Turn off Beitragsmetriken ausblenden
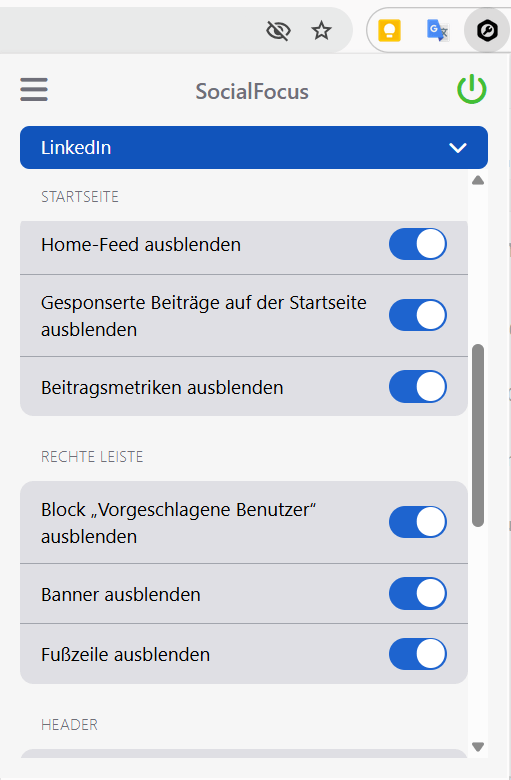The height and width of the screenshot is (780, 511). 418,387
